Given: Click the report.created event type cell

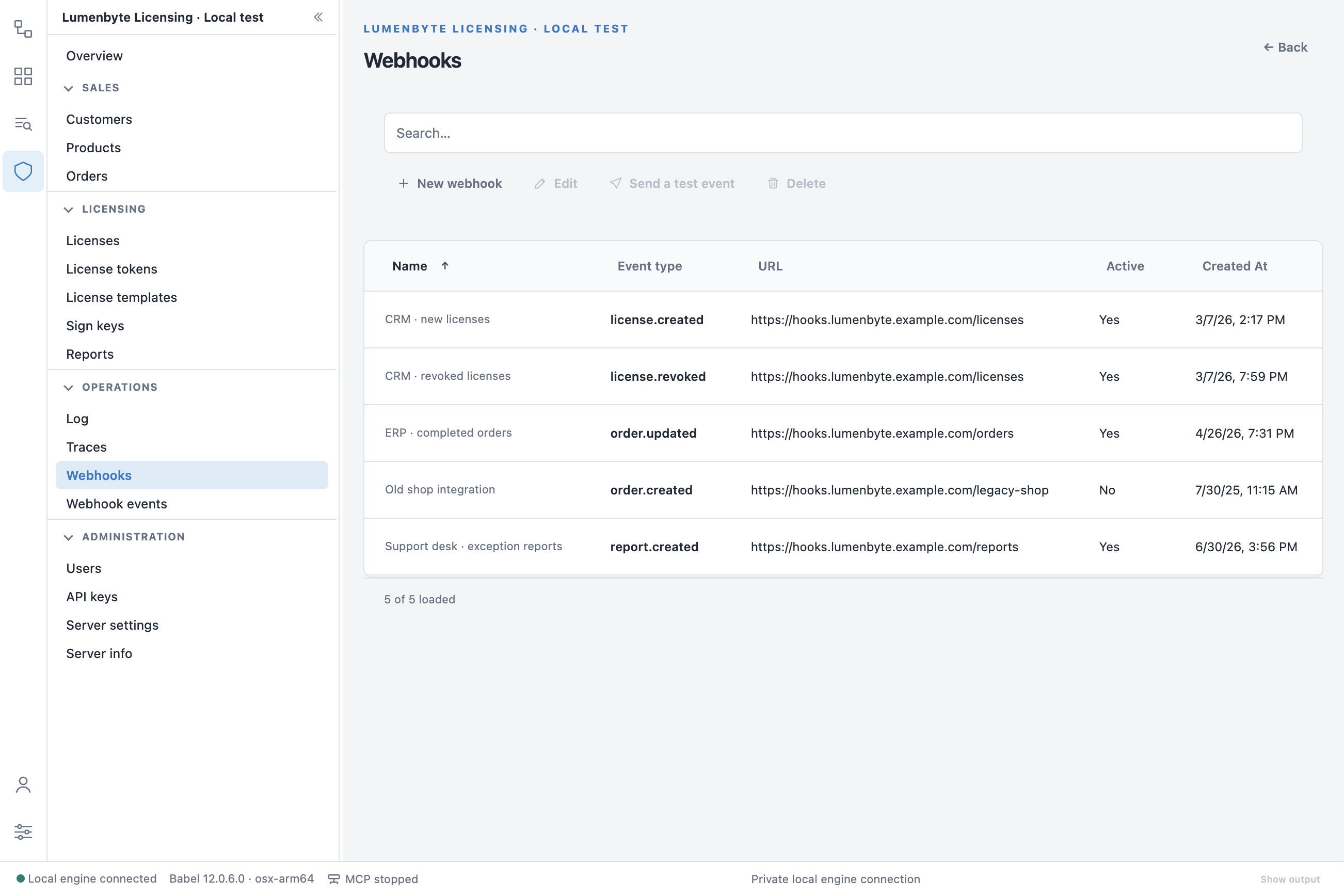Looking at the screenshot, I should pos(654,547).
